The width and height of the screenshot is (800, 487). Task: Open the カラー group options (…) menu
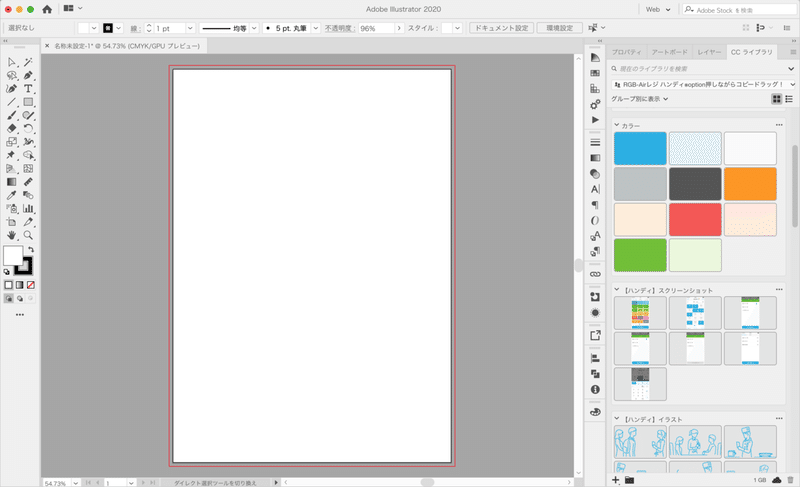click(779, 125)
